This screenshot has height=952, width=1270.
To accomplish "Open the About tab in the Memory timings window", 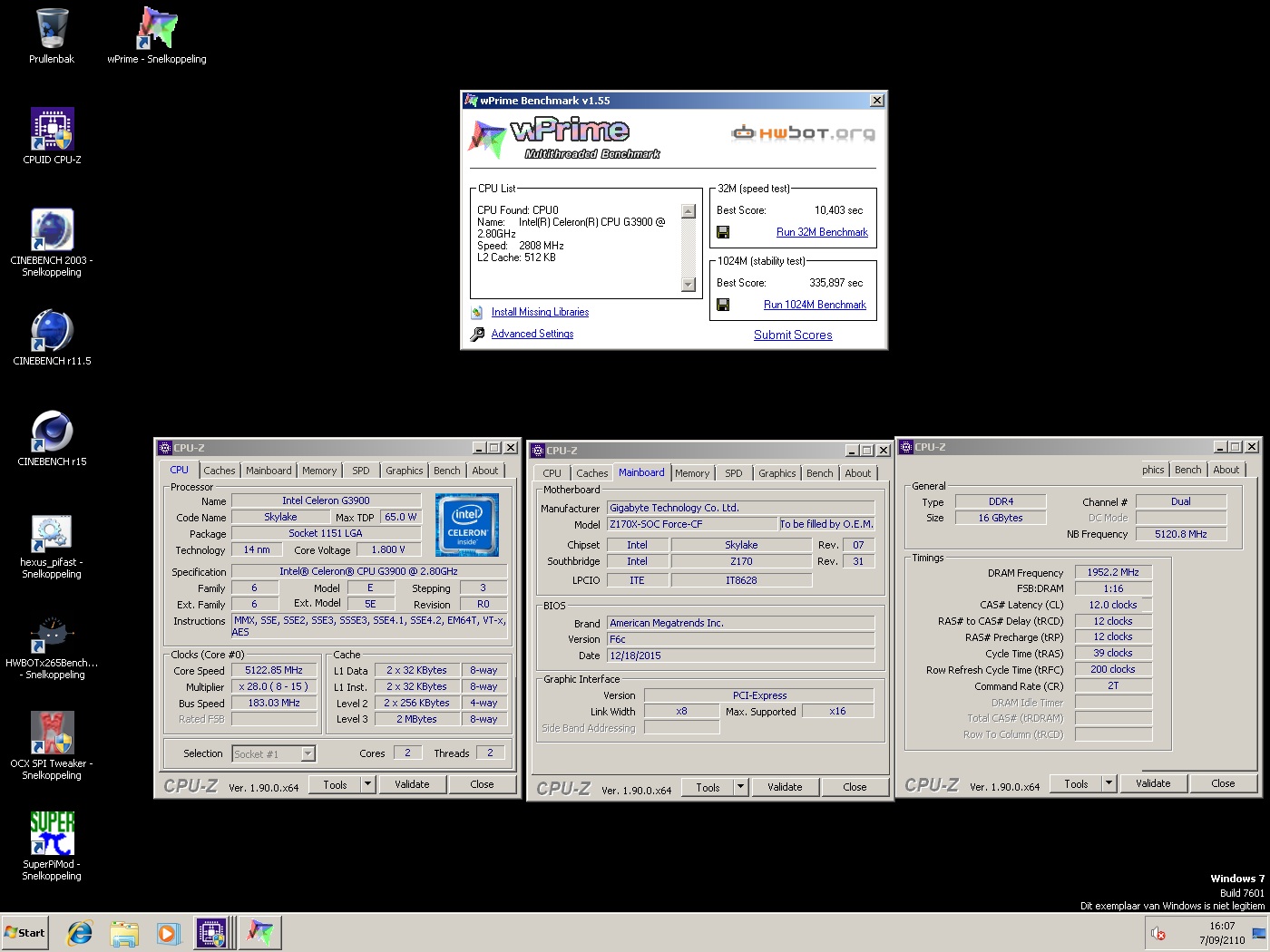I will 1226,470.
